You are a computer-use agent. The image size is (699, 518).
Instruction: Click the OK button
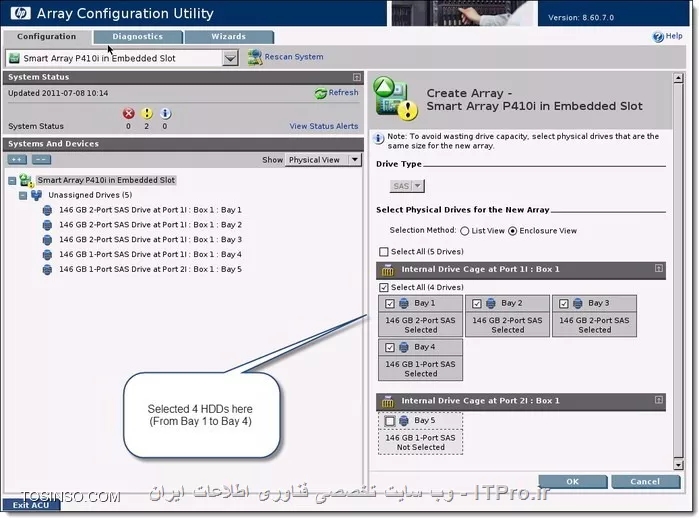[572, 481]
